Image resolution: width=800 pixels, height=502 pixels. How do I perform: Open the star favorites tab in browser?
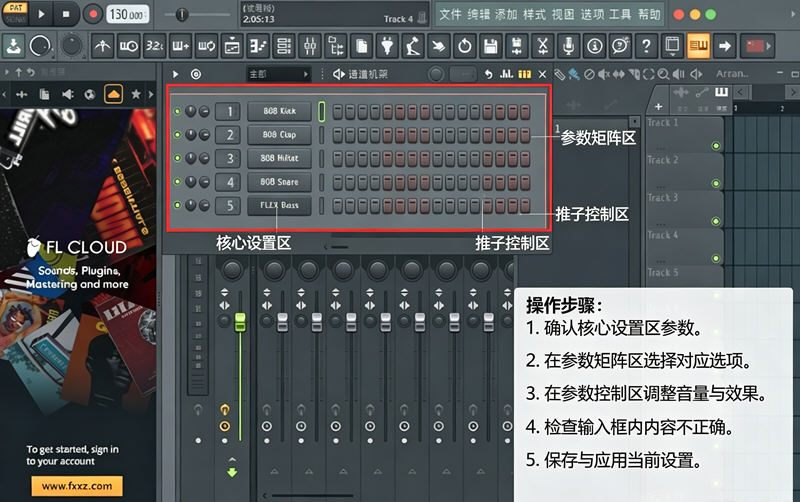tap(136, 94)
